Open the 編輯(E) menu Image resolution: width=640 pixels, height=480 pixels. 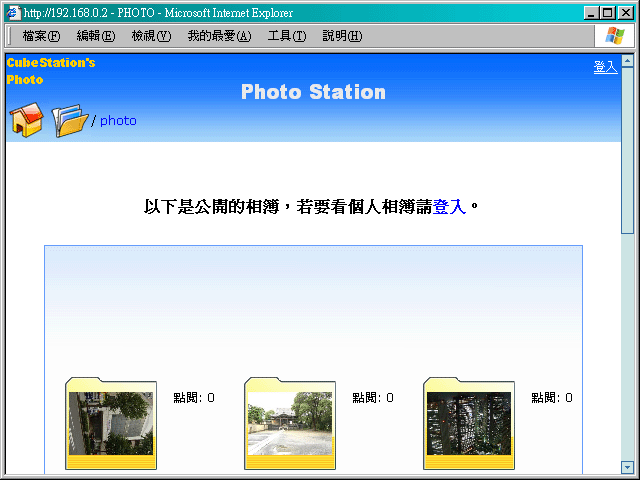(x=96, y=36)
